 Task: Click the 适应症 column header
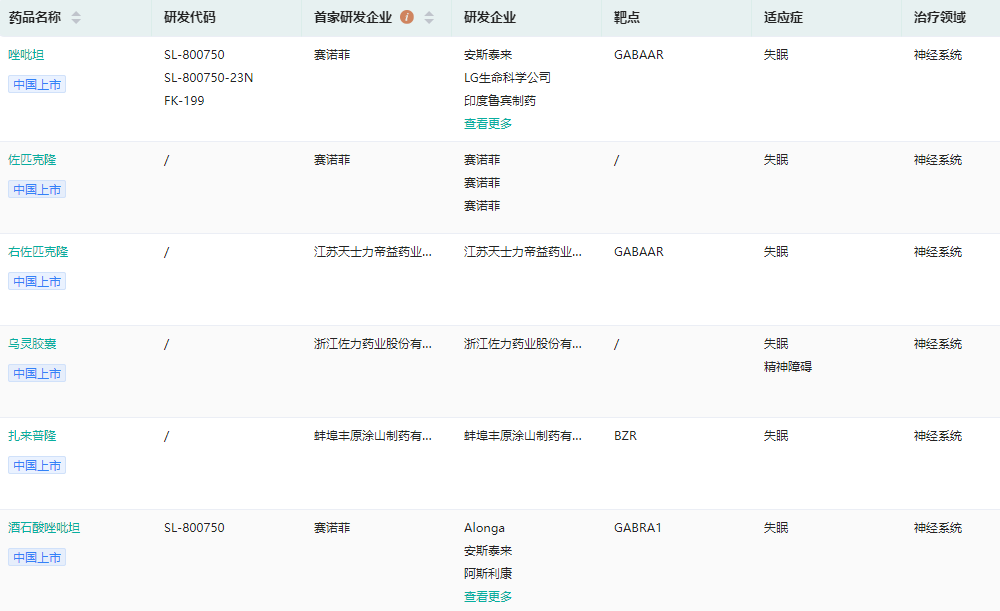tap(782, 18)
